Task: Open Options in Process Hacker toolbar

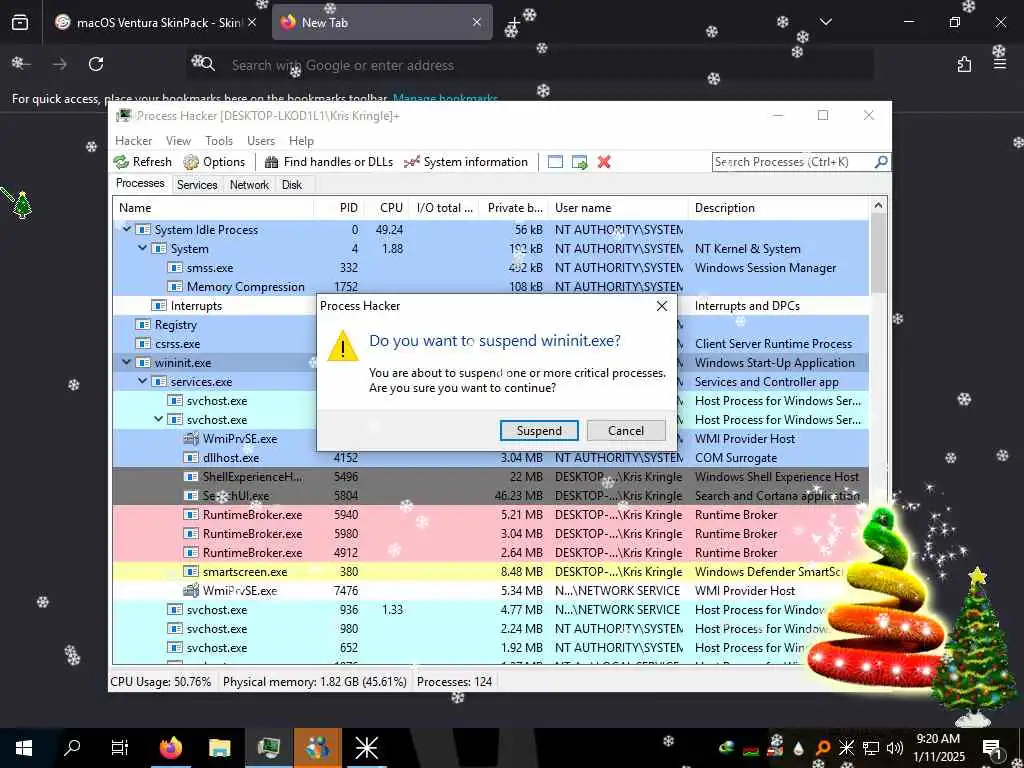Action: (x=214, y=162)
